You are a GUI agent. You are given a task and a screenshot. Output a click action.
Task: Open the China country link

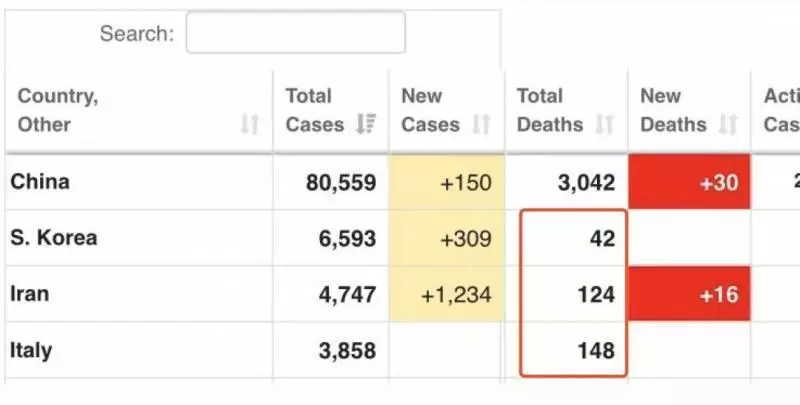pyautogui.click(x=40, y=182)
